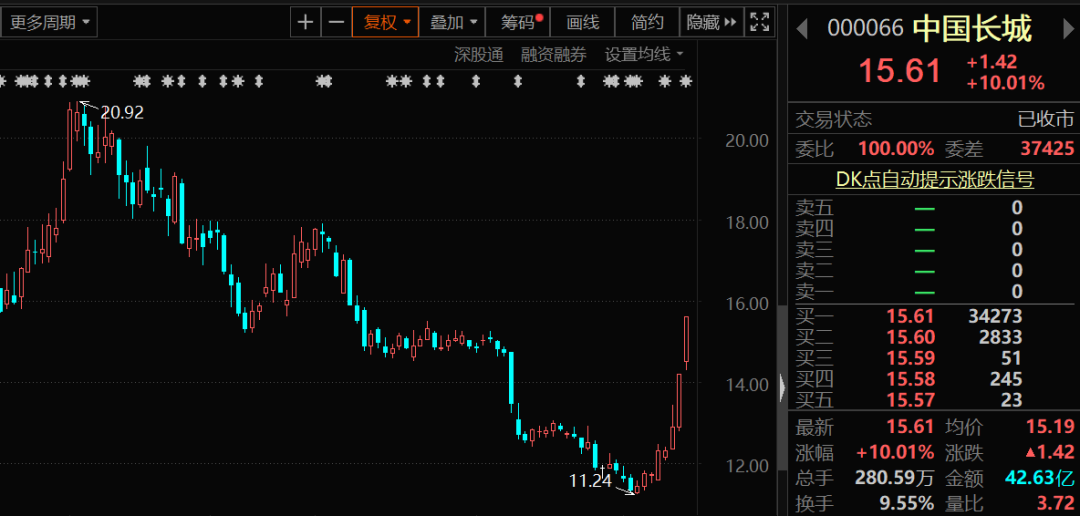Screen dimensions: 1080x516
Task: Open the DK点自动提示涨跌信号 link
Action: (934, 180)
